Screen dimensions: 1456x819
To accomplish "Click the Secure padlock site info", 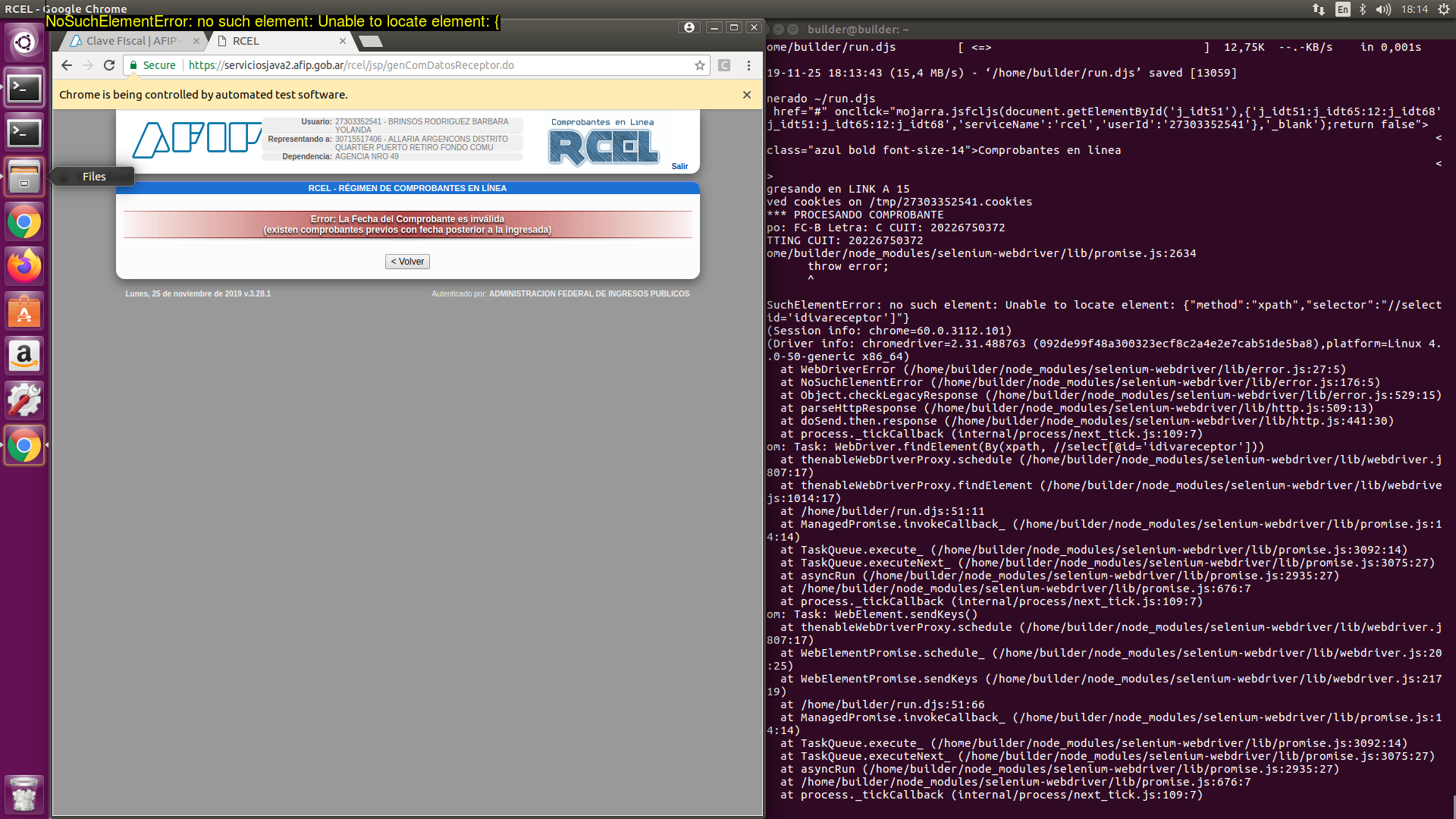I will click(x=152, y=65).
